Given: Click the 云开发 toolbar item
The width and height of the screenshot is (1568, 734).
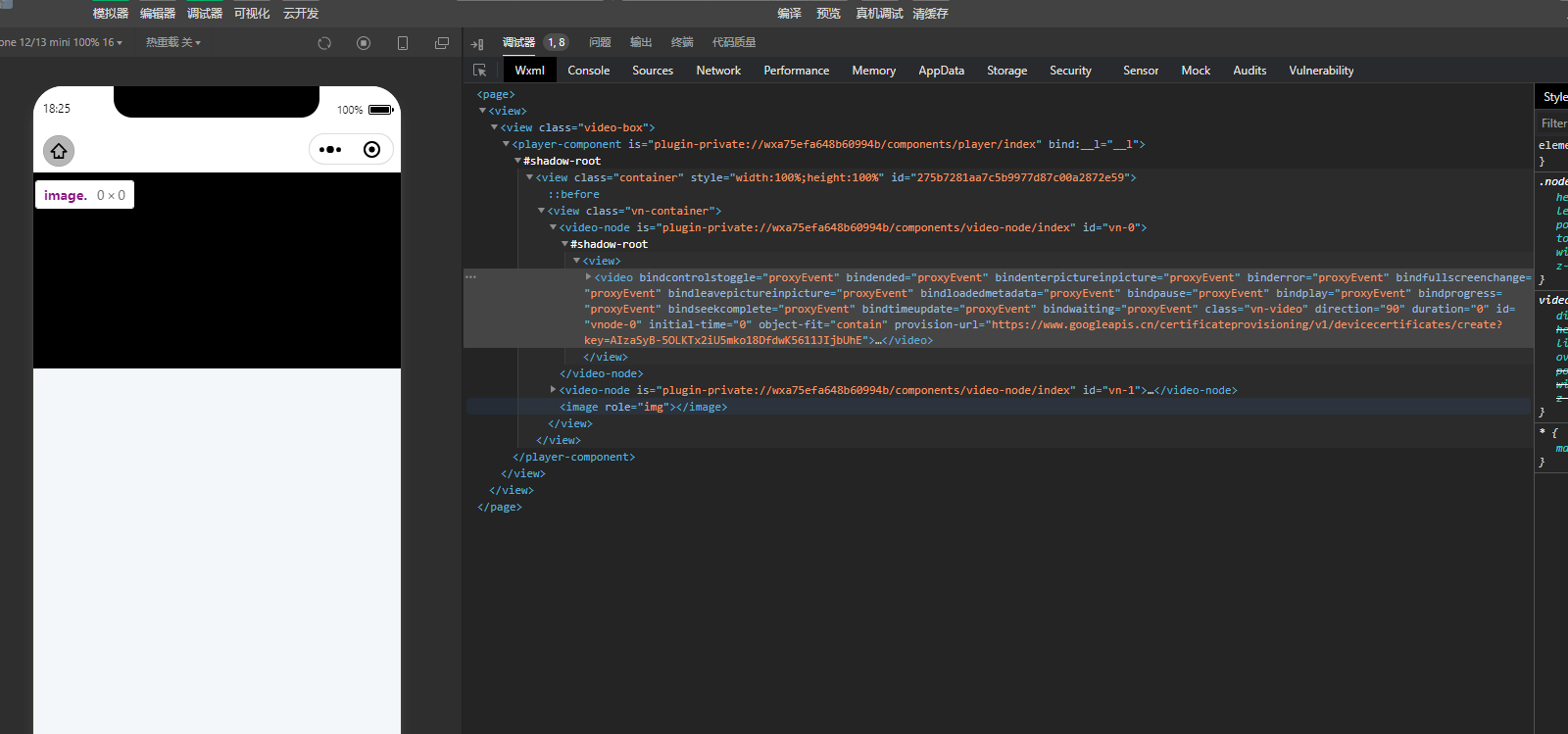Looking at the screenshot, I should tap(301, 14).
